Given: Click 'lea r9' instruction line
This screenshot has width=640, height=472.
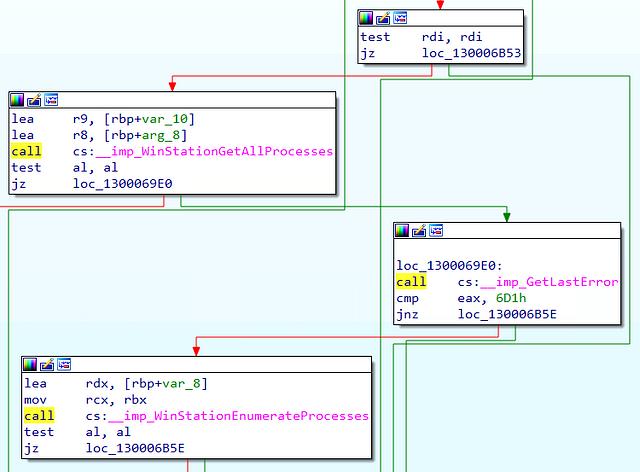Looking at the screenshot, I should coord(103,119).
